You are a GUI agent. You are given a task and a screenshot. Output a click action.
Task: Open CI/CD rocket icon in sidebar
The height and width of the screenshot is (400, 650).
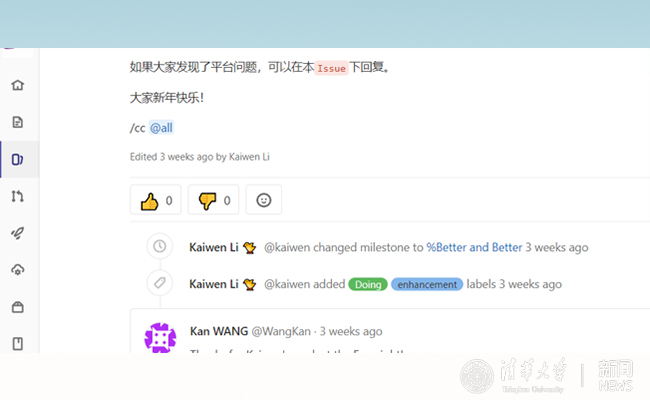point(17,233)
